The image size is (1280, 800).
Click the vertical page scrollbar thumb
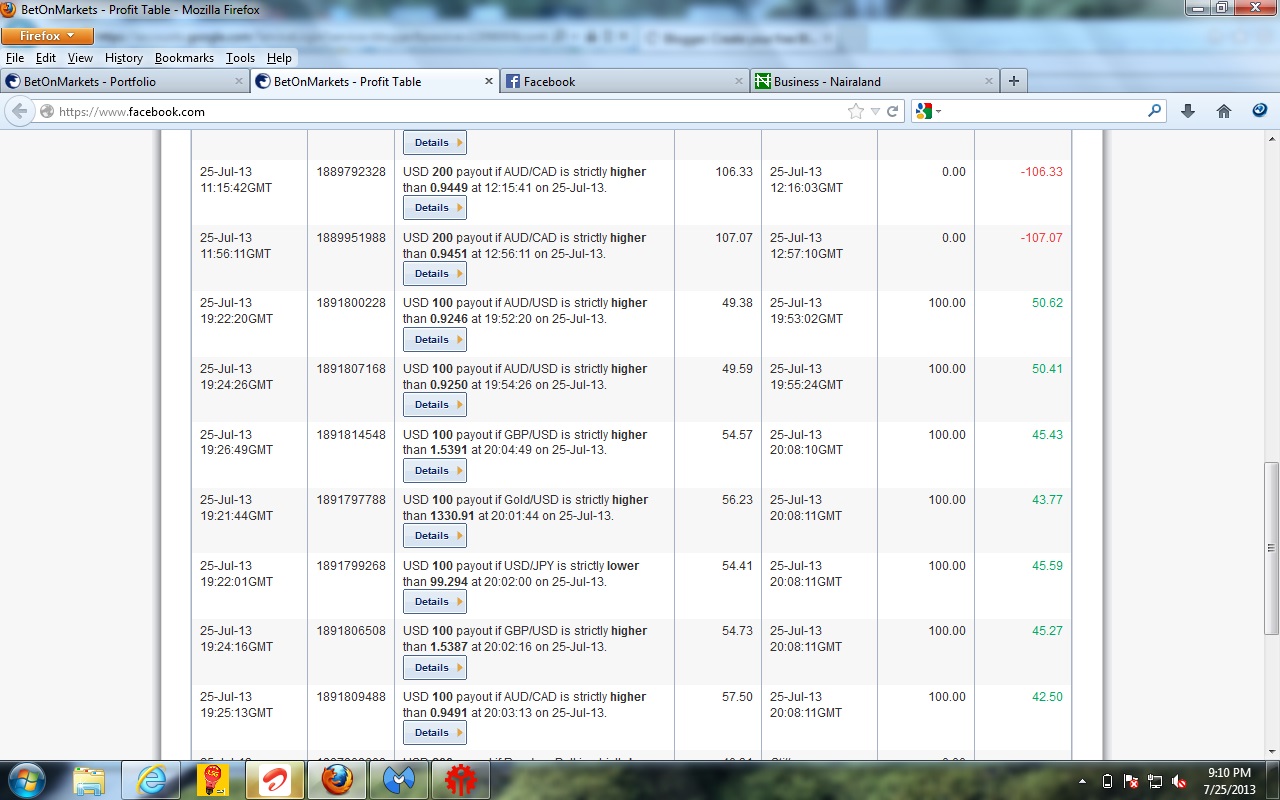pos(1271,548)
